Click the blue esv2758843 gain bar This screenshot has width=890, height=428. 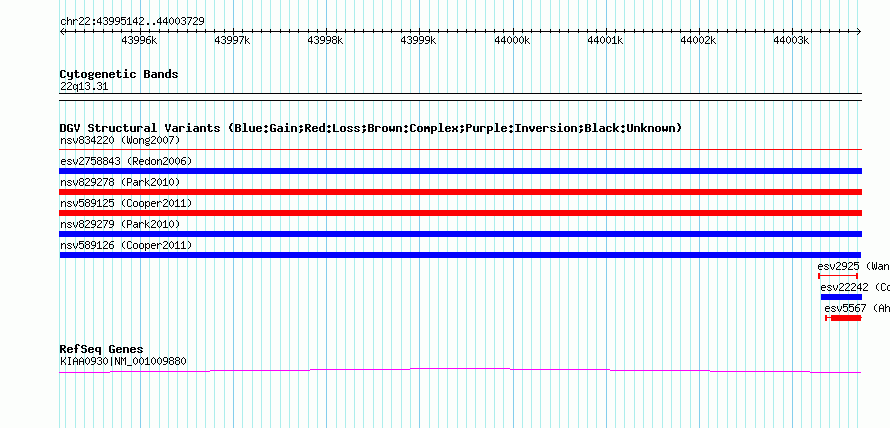coord(461,171)
